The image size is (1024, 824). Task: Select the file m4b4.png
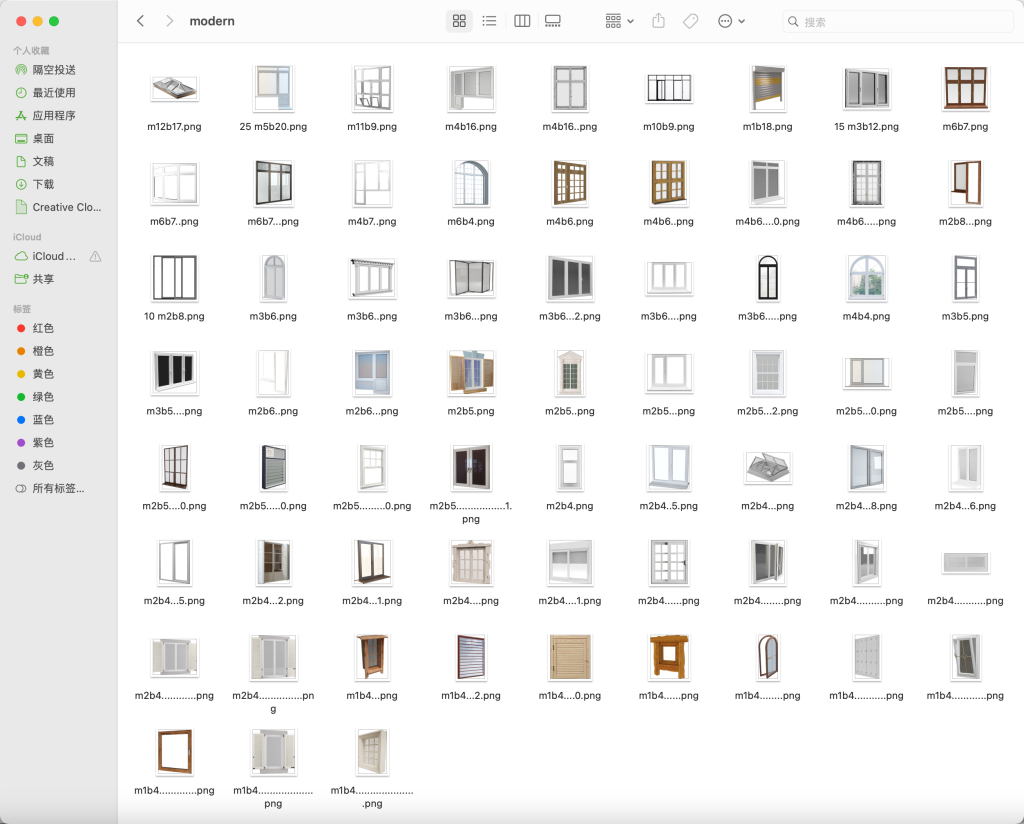(866, 278)
